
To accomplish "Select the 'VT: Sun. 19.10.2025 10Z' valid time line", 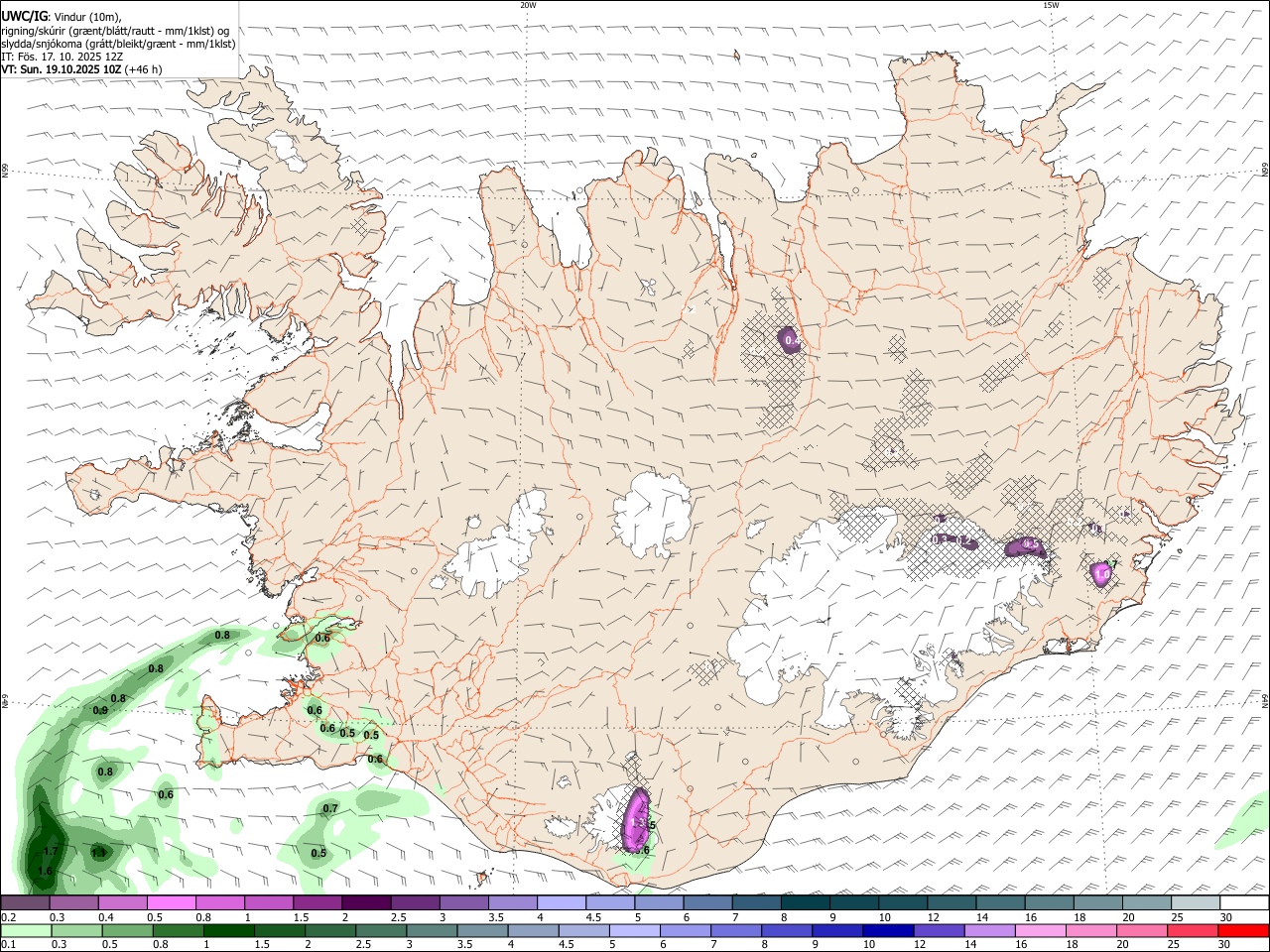I will point(81,69).
